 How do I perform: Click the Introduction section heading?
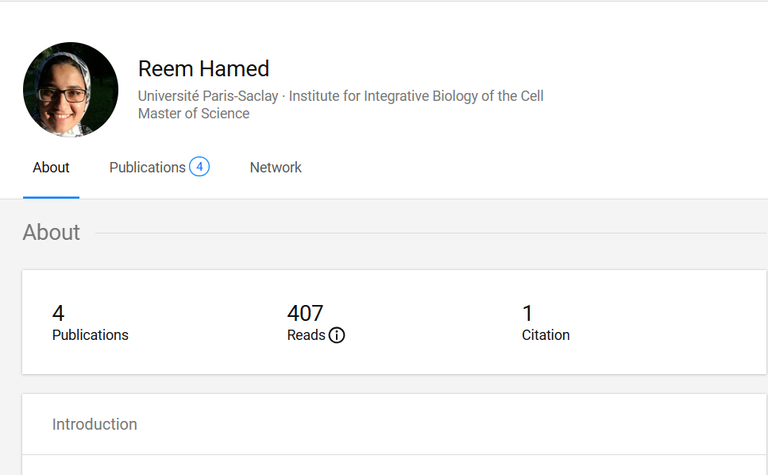click(95, 424)
